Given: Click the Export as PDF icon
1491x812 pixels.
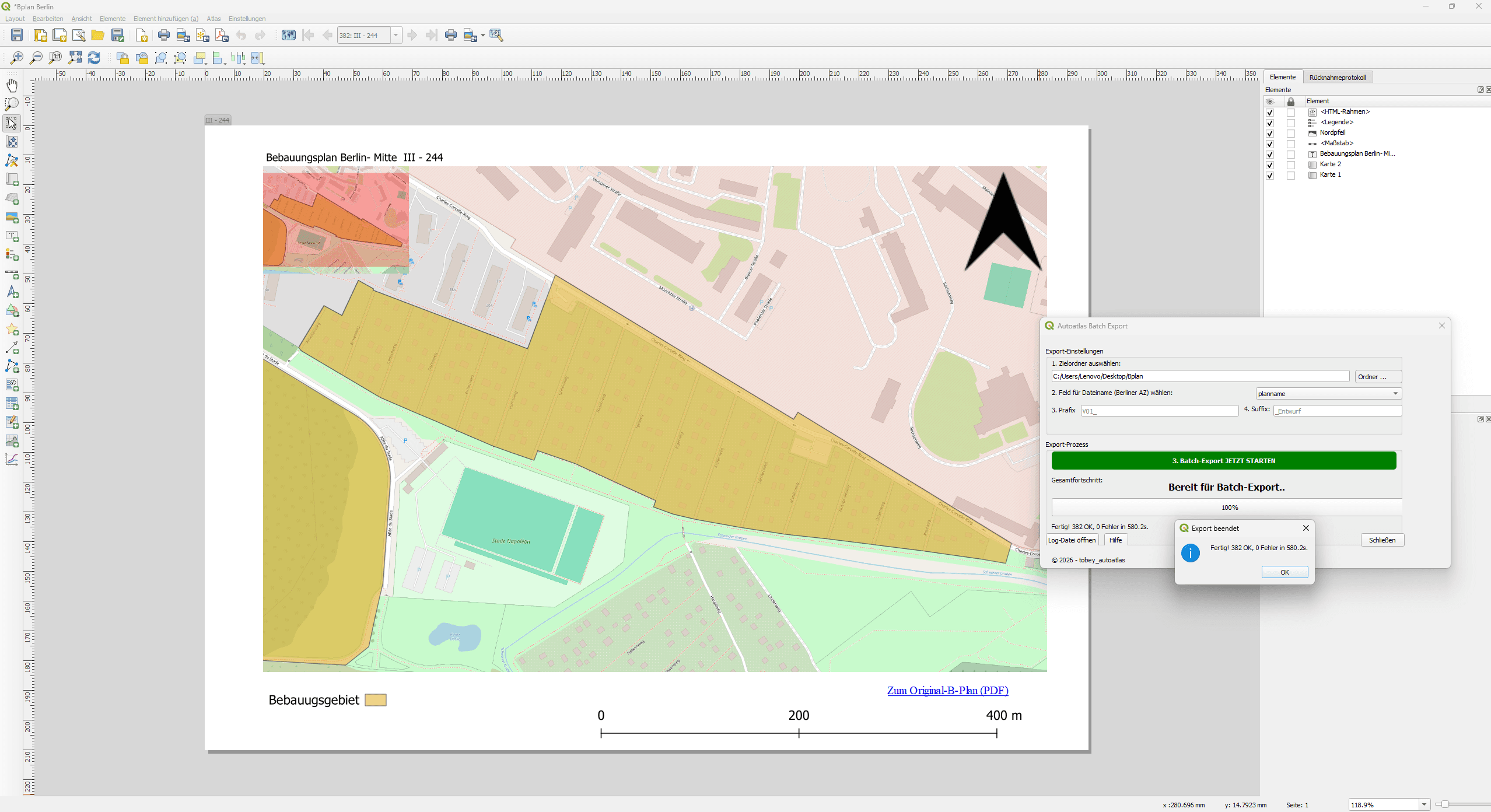Looking at the screenshot, I should pos(222,35).
